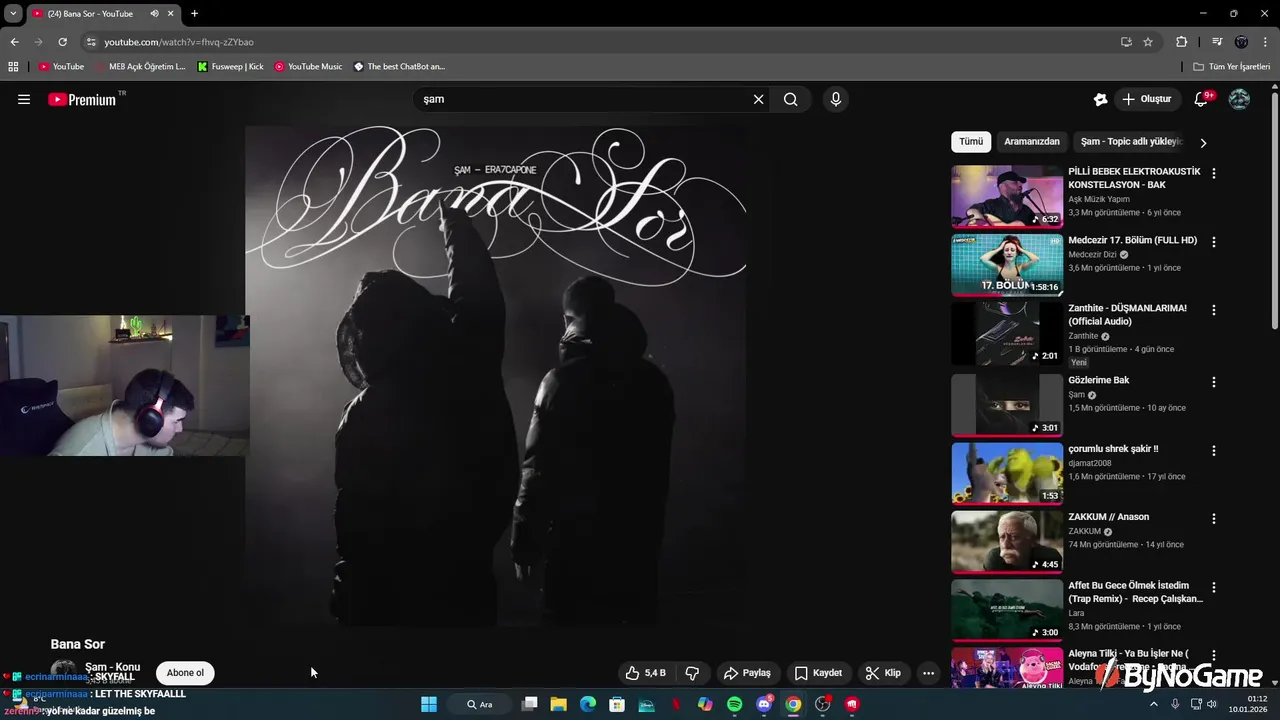1280x720 pixels.
Task: Open Windows Start menu
Action: 429,704
